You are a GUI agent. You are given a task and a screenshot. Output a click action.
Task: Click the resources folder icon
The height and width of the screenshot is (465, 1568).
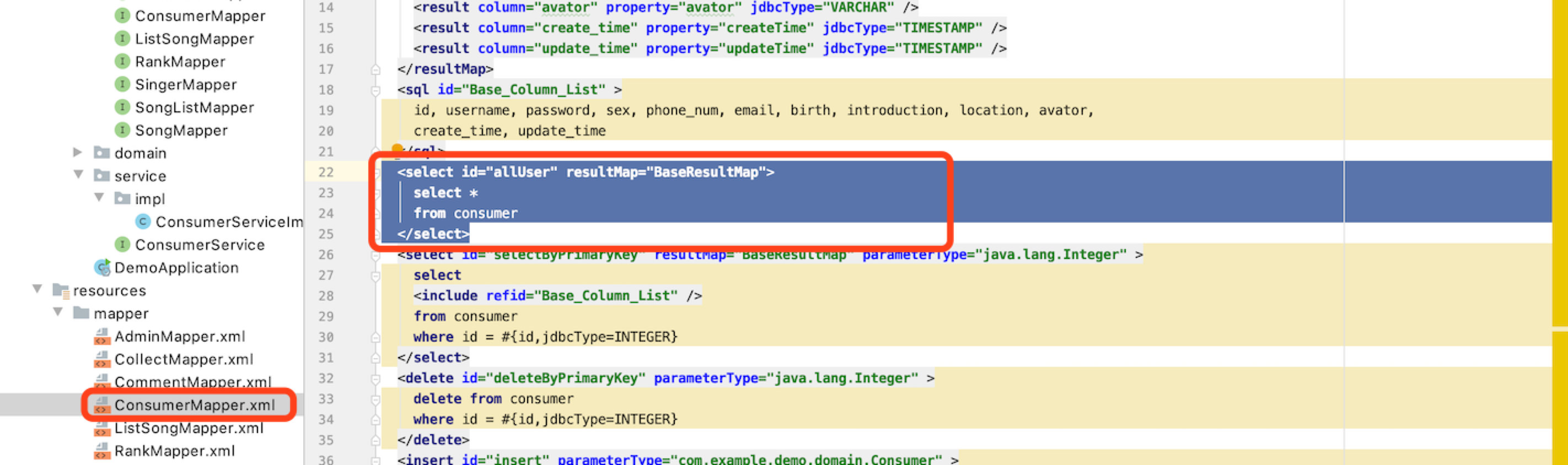[x=61, y=290]
